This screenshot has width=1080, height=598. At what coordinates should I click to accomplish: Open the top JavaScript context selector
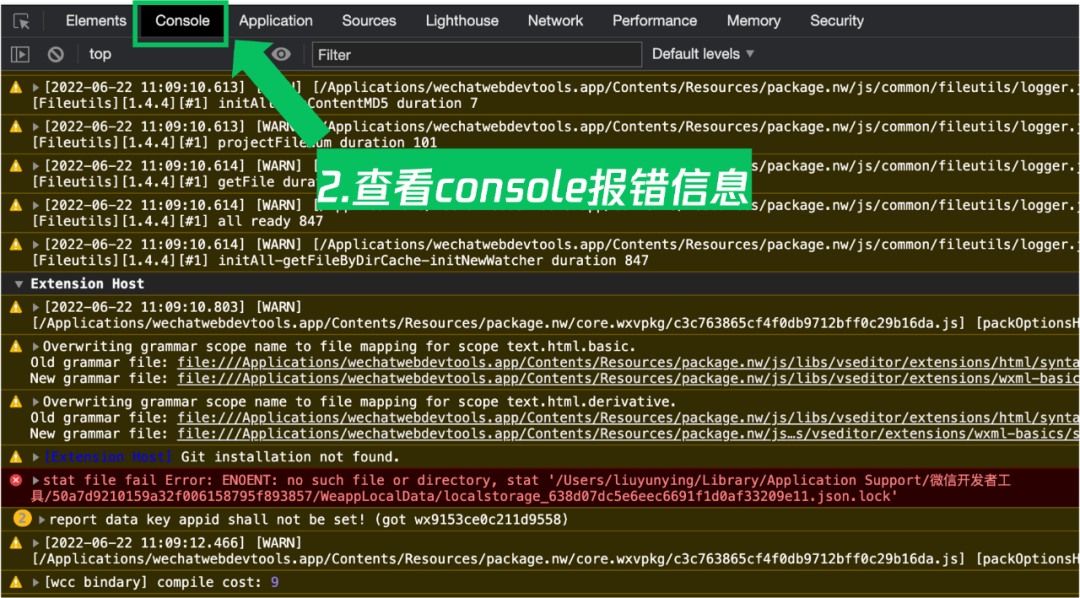(x=100, y=54)
